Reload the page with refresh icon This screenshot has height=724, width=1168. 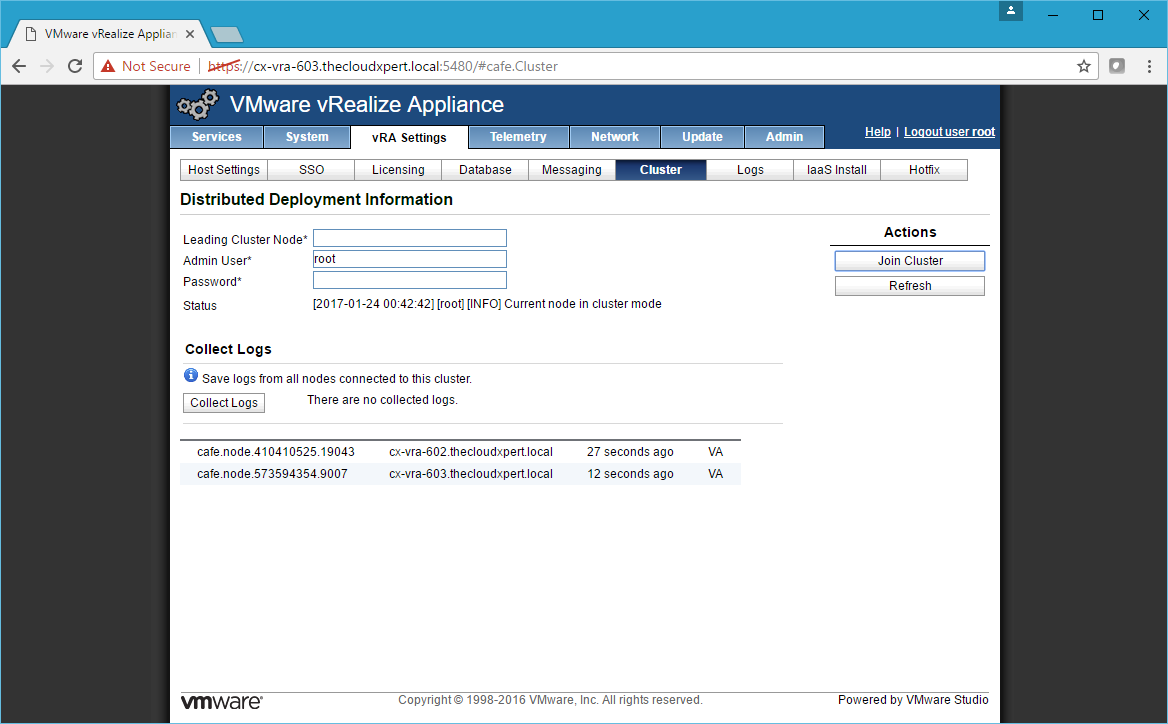74,66
